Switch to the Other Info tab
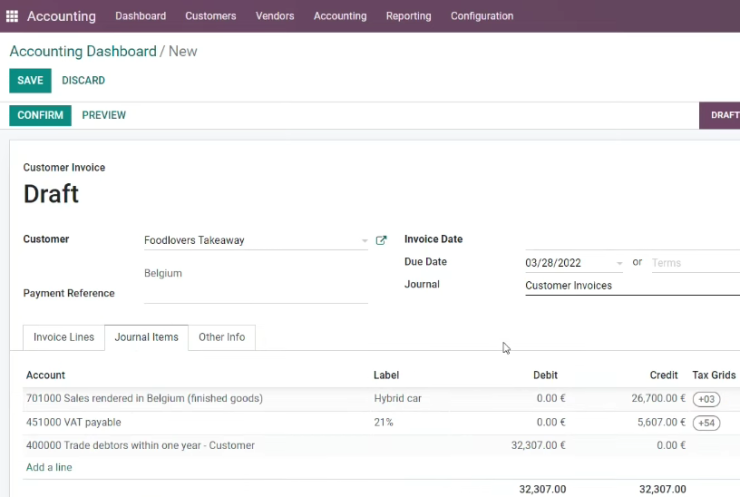The height and width of the screenshot is (497, 740). click(222, 337)
